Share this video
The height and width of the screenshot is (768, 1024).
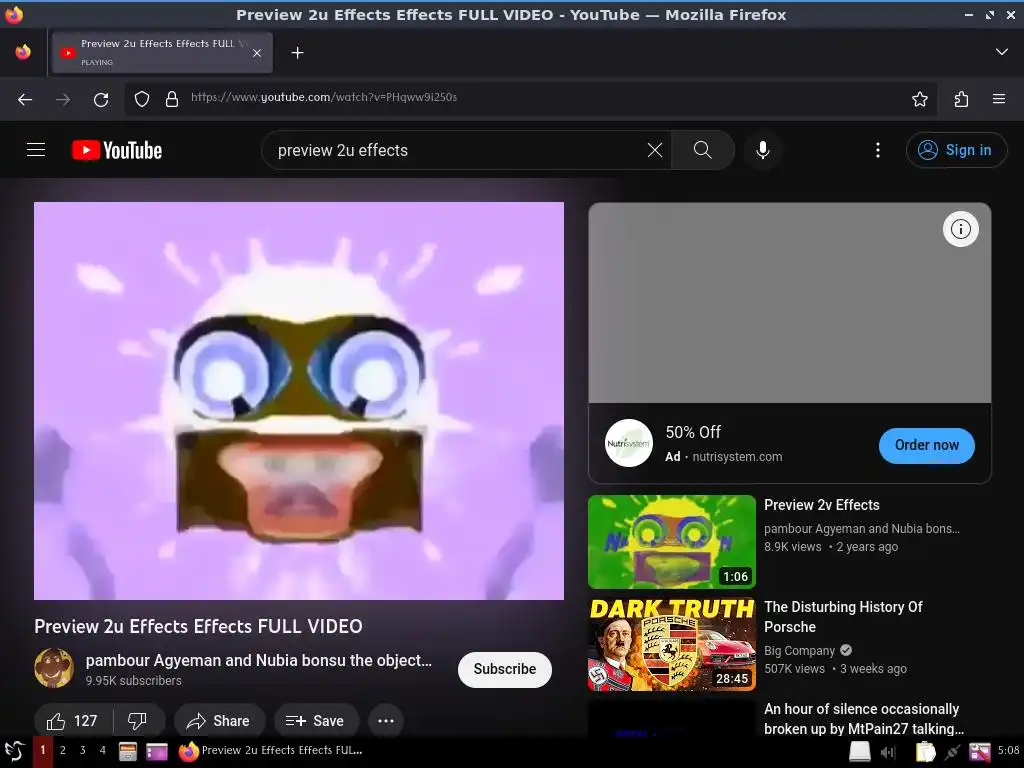(x=219, y=721)
